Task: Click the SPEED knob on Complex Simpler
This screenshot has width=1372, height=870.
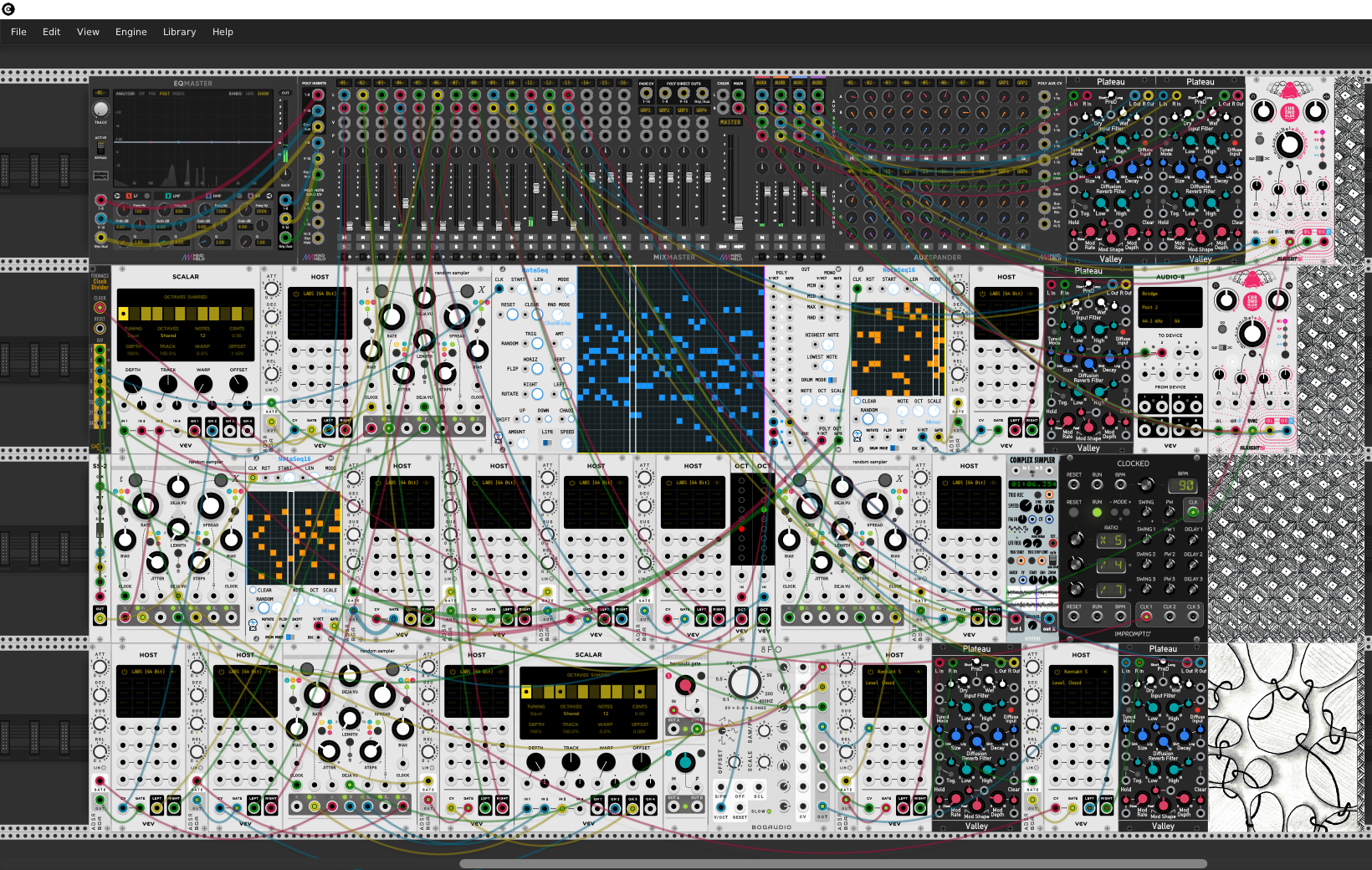Action: (1025, 506)
